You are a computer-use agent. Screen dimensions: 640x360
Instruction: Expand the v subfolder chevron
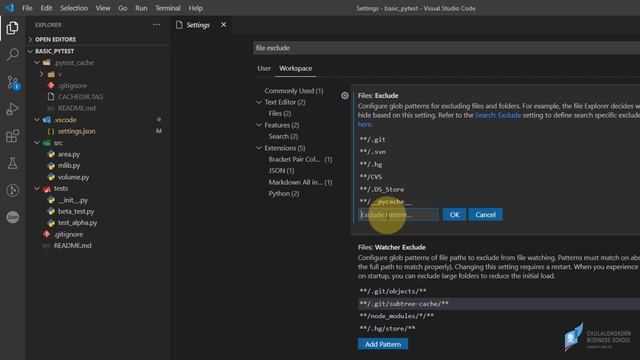(x=42, y=74)
